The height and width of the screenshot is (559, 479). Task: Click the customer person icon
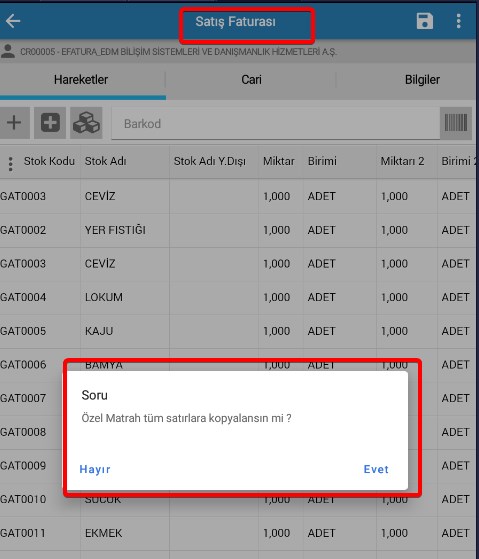pyautogui.click(x=8, y=51)
